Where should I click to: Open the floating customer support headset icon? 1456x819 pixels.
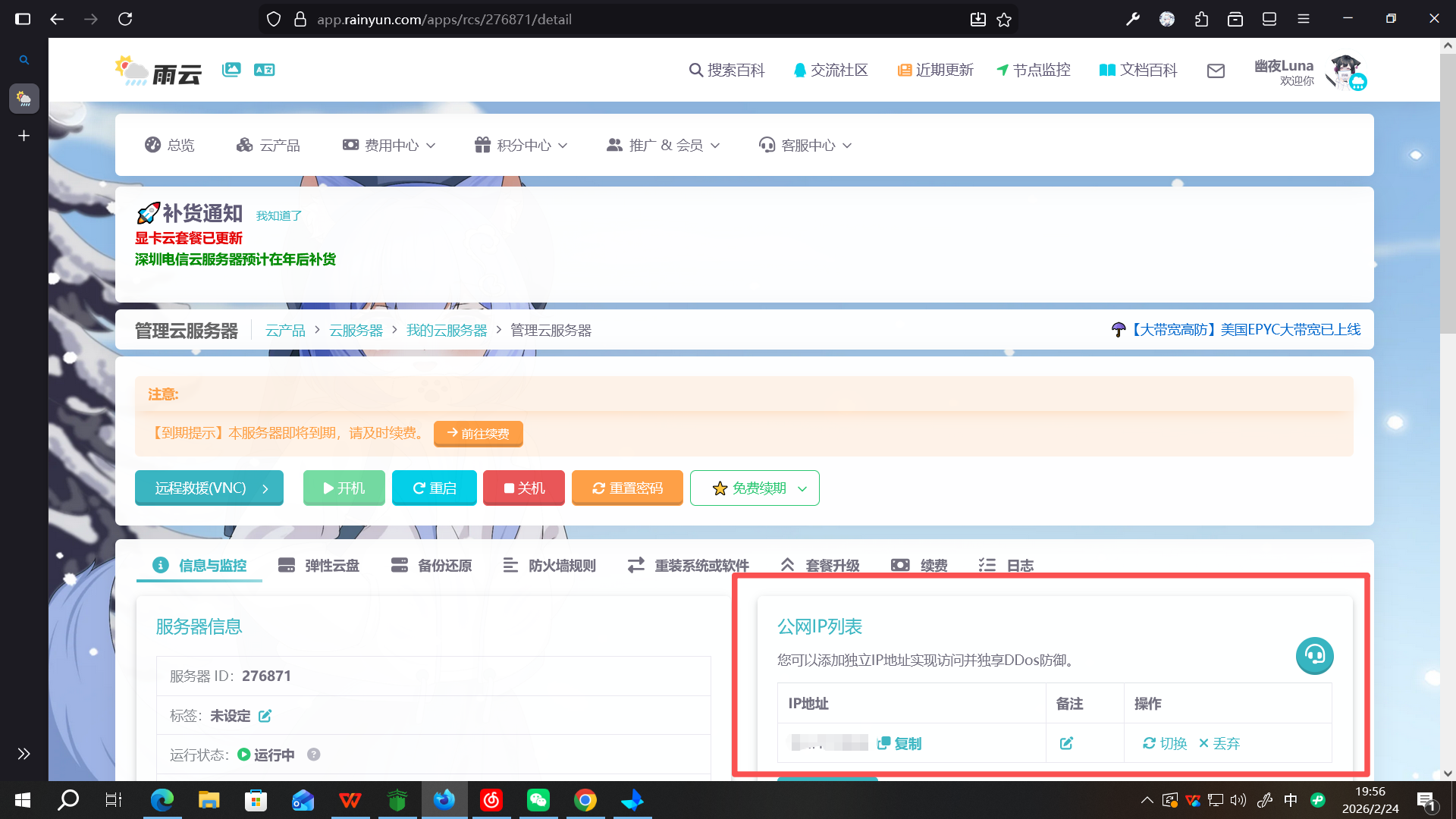(1314, 655)
